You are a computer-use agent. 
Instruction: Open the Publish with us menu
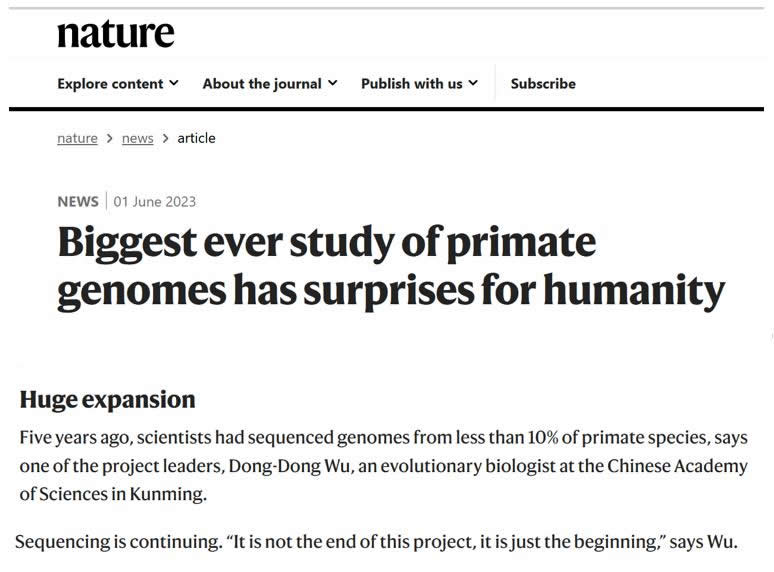pos(412,83)
